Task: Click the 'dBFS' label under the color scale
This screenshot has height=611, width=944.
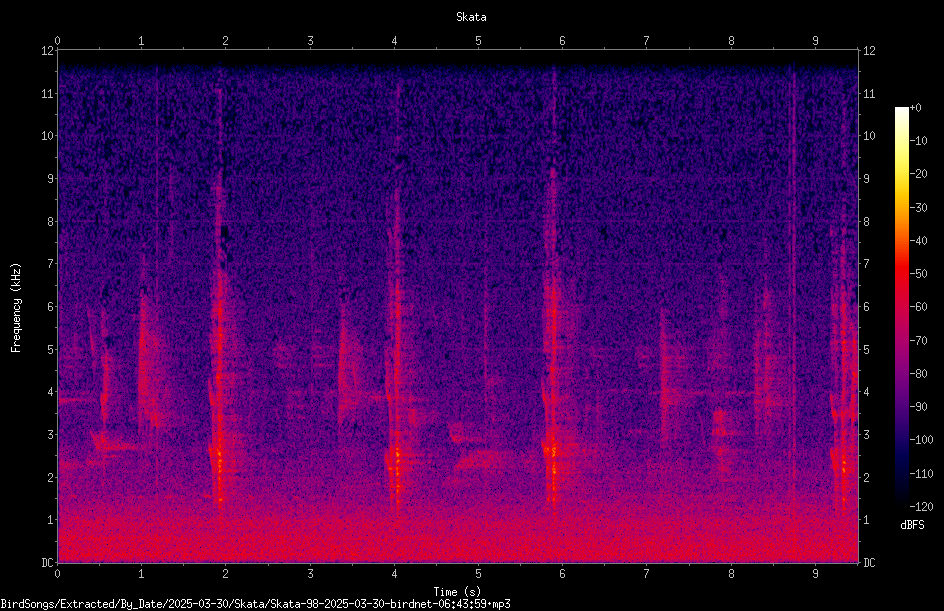Action: [x=912, y=525]
